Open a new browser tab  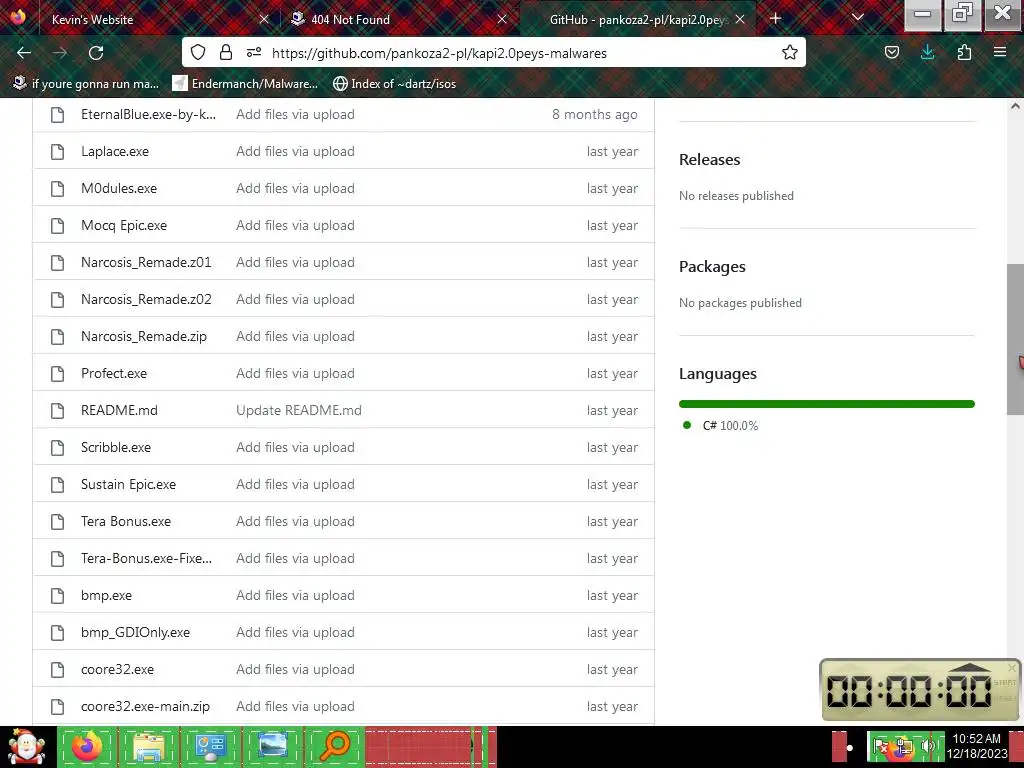coord(775,18)
